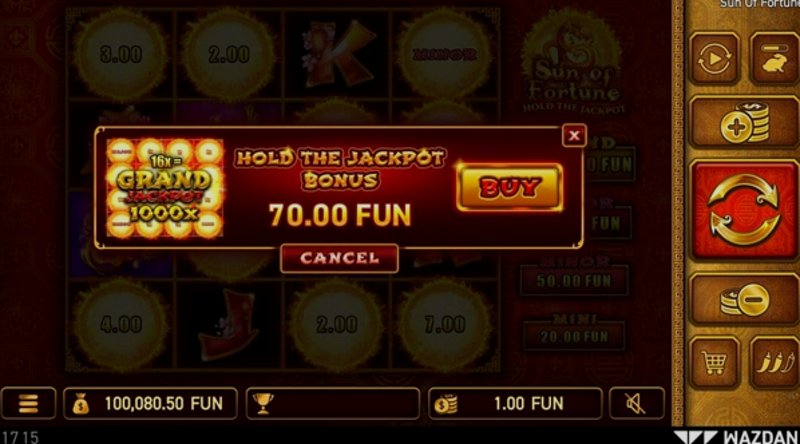Toggle fast spin mode rabbit icon
Image resolution: width=800 pixels, height=444 pixels.
click(x=774, y=59)
